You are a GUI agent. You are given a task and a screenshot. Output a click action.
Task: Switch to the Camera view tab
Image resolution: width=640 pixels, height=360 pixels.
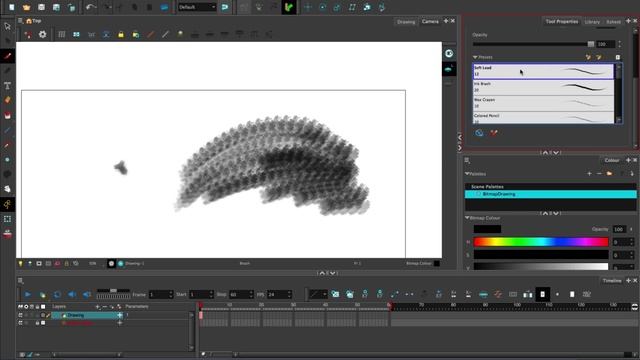(x=430, y=22)
